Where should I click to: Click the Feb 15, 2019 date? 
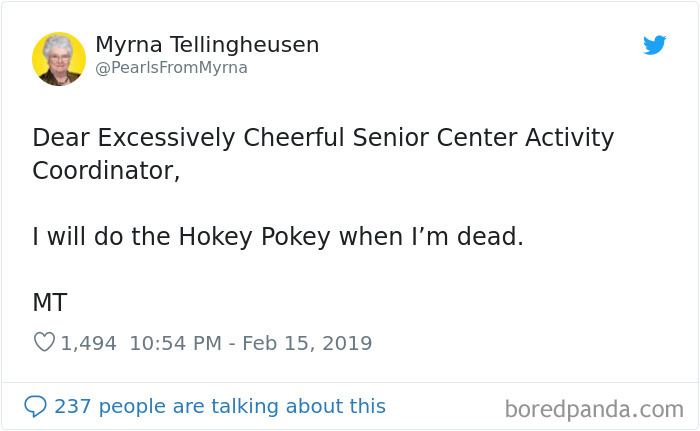click(307, 343)
